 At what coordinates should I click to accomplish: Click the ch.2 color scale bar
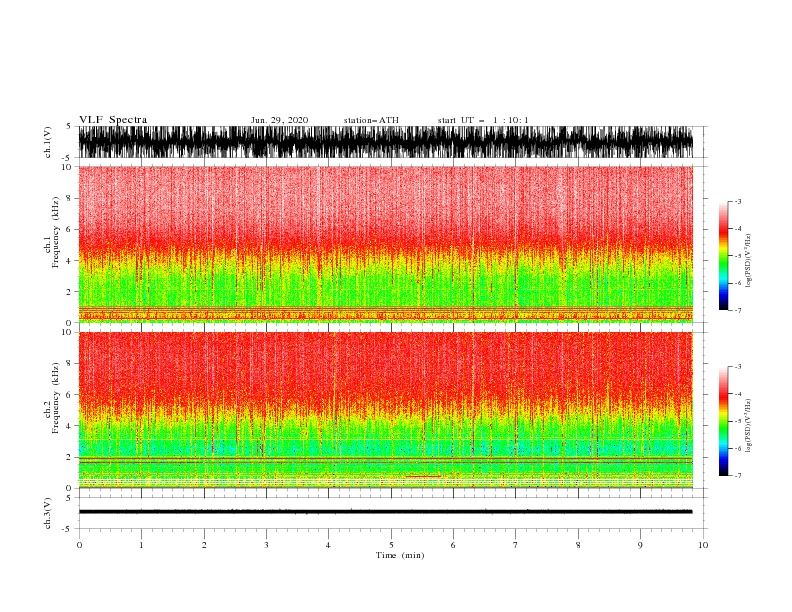point(723,421)
